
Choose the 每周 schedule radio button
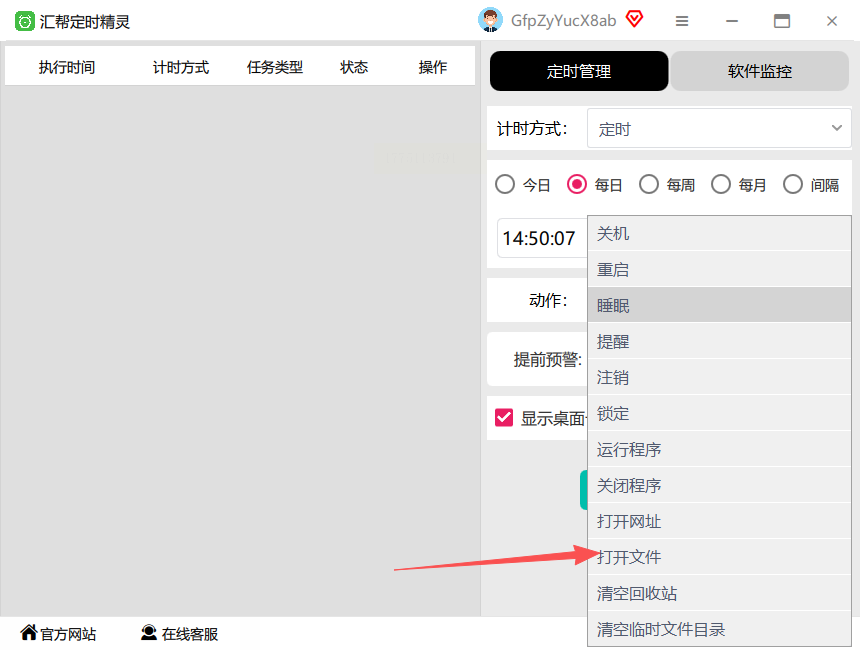[648, 184]
